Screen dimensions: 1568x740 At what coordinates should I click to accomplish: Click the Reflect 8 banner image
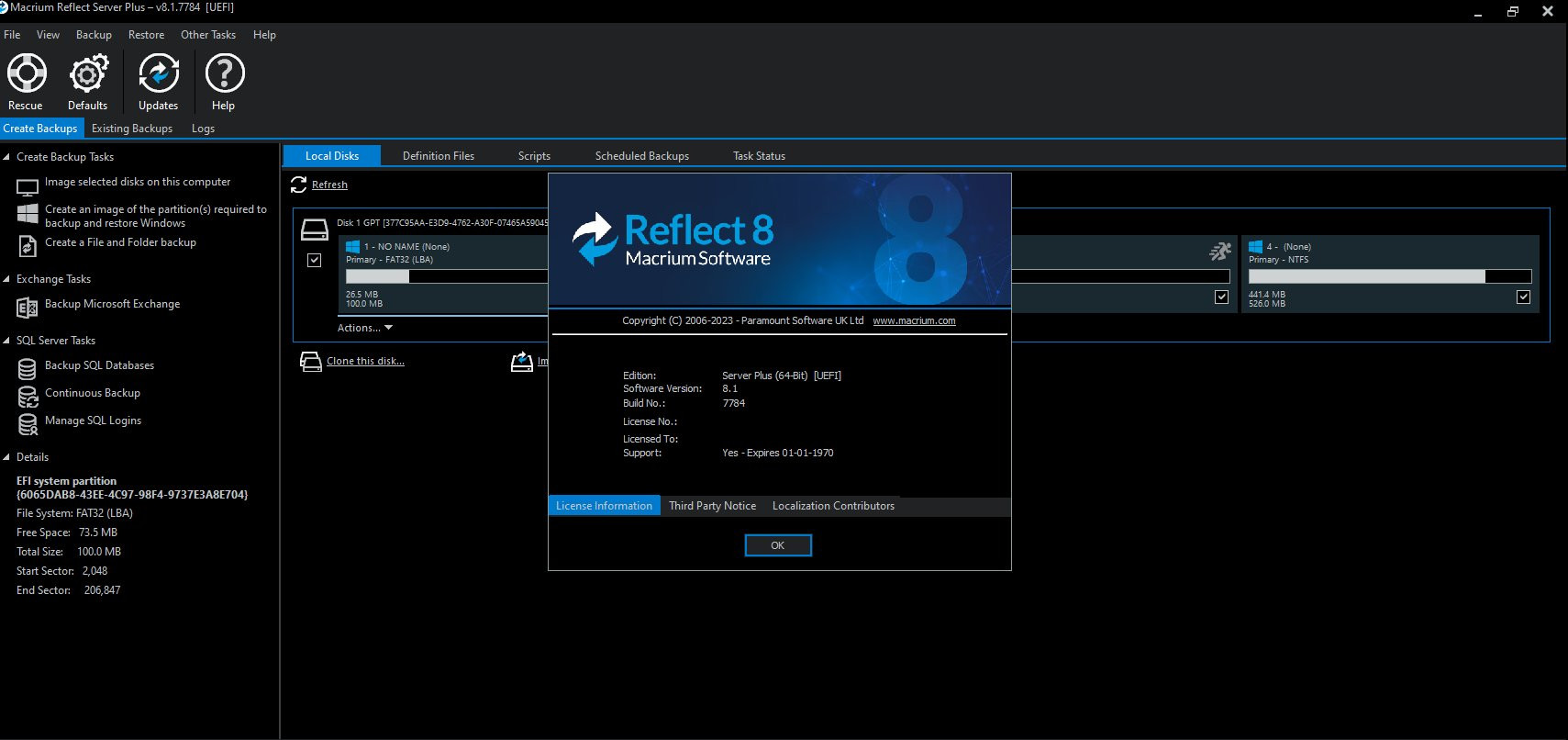[x=780, y=240]
